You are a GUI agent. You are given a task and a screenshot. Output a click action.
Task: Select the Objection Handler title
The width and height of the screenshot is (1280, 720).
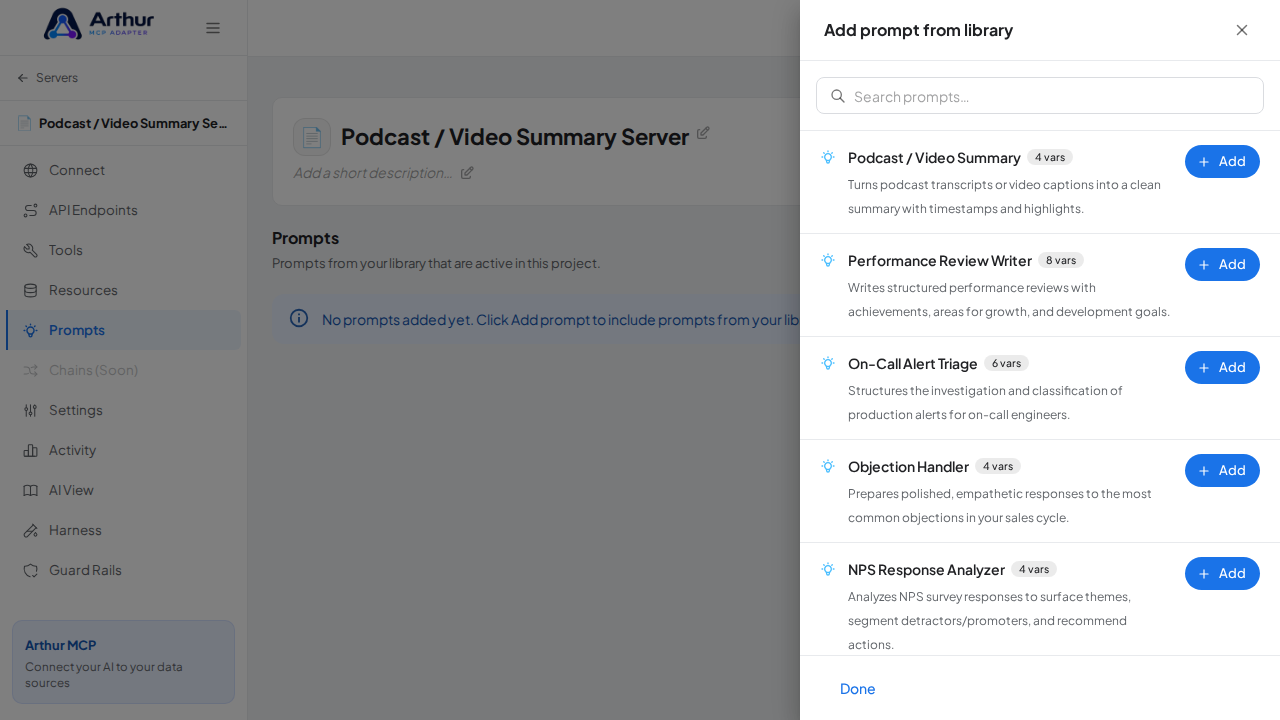coord(908,467)
